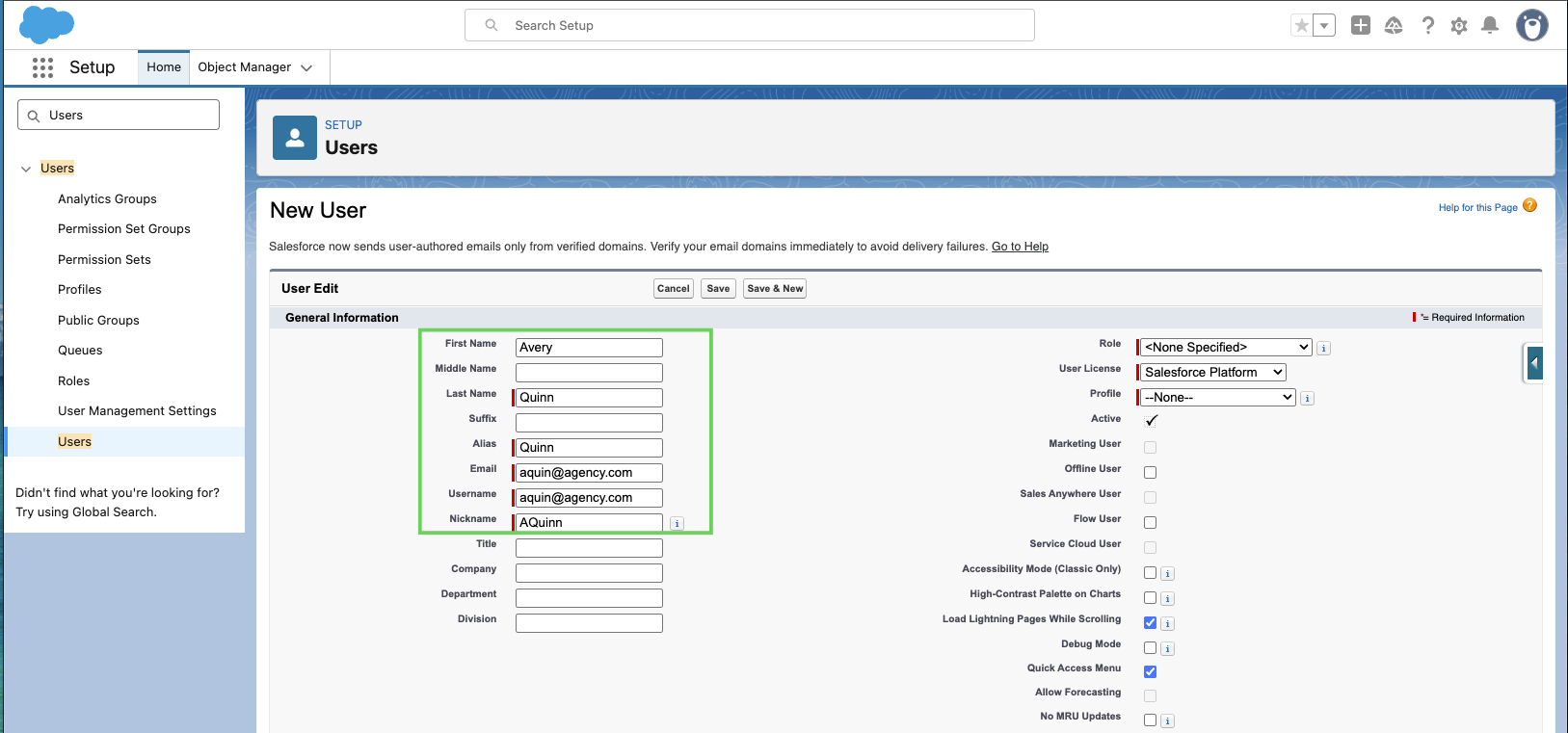
Task: Click the favorites star icon
Action: pyautogui.click(x=1302, y=26)
